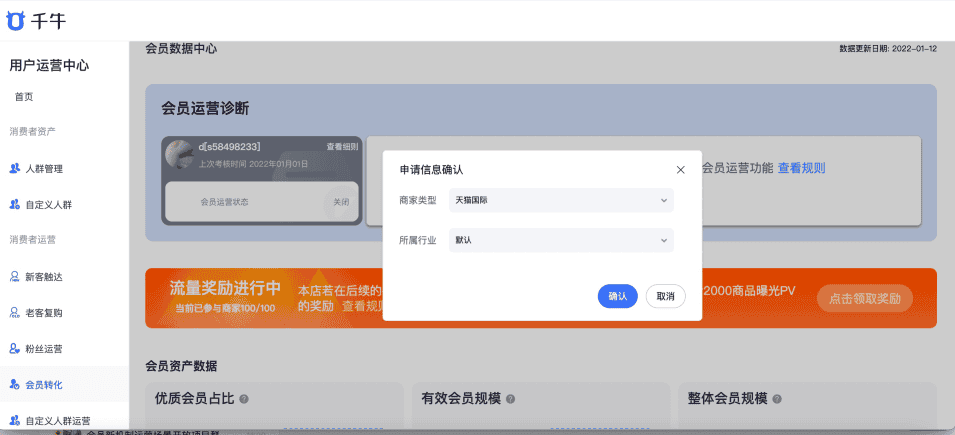Screen dimensions: 955x435
Task: Click the 会员资产数据 heading
Action: pos(181,366)
